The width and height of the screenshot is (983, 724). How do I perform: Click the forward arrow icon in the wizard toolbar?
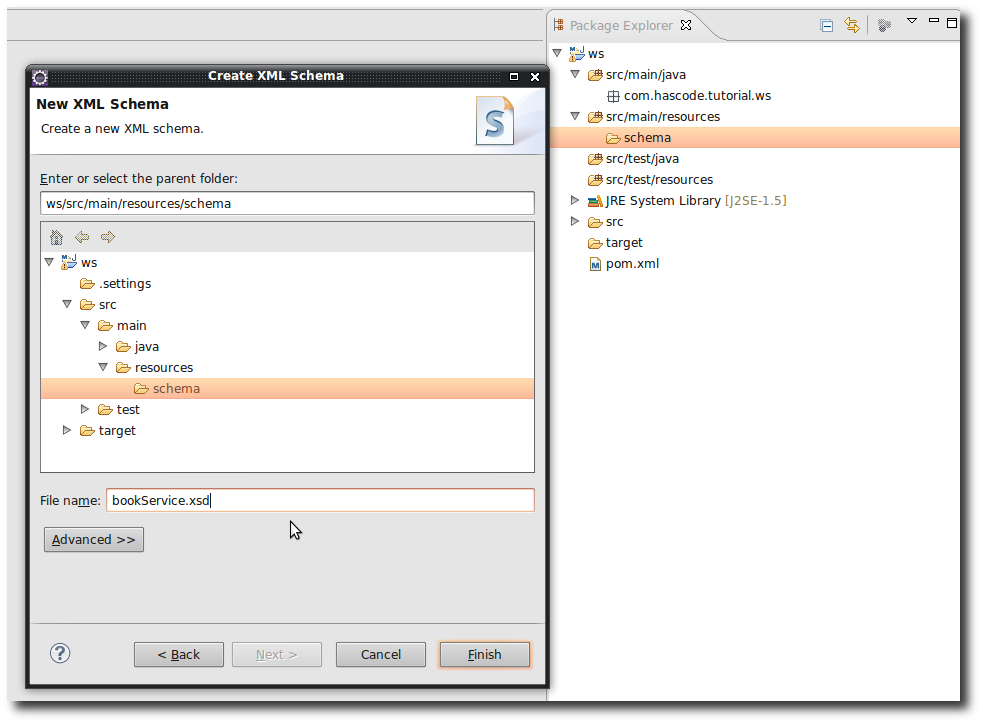coord(106,237)
